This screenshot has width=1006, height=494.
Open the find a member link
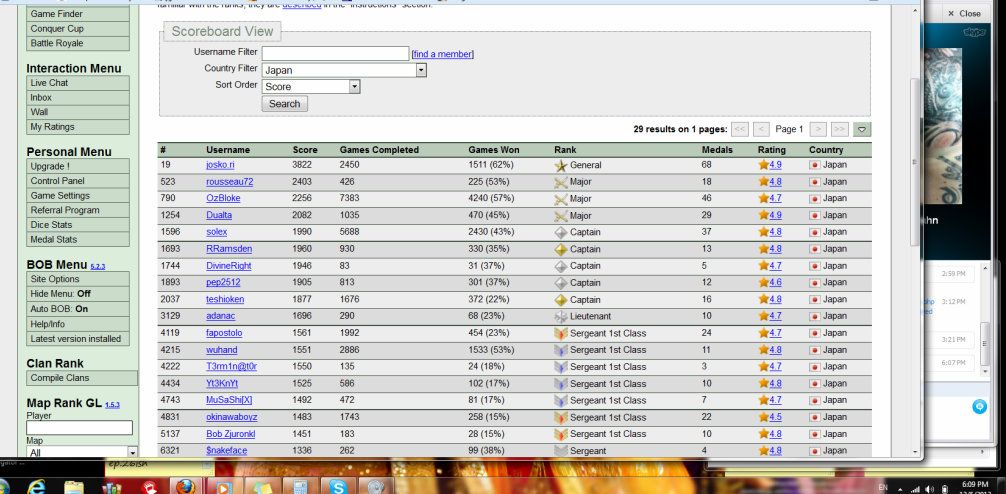click(x=443, y=55)
